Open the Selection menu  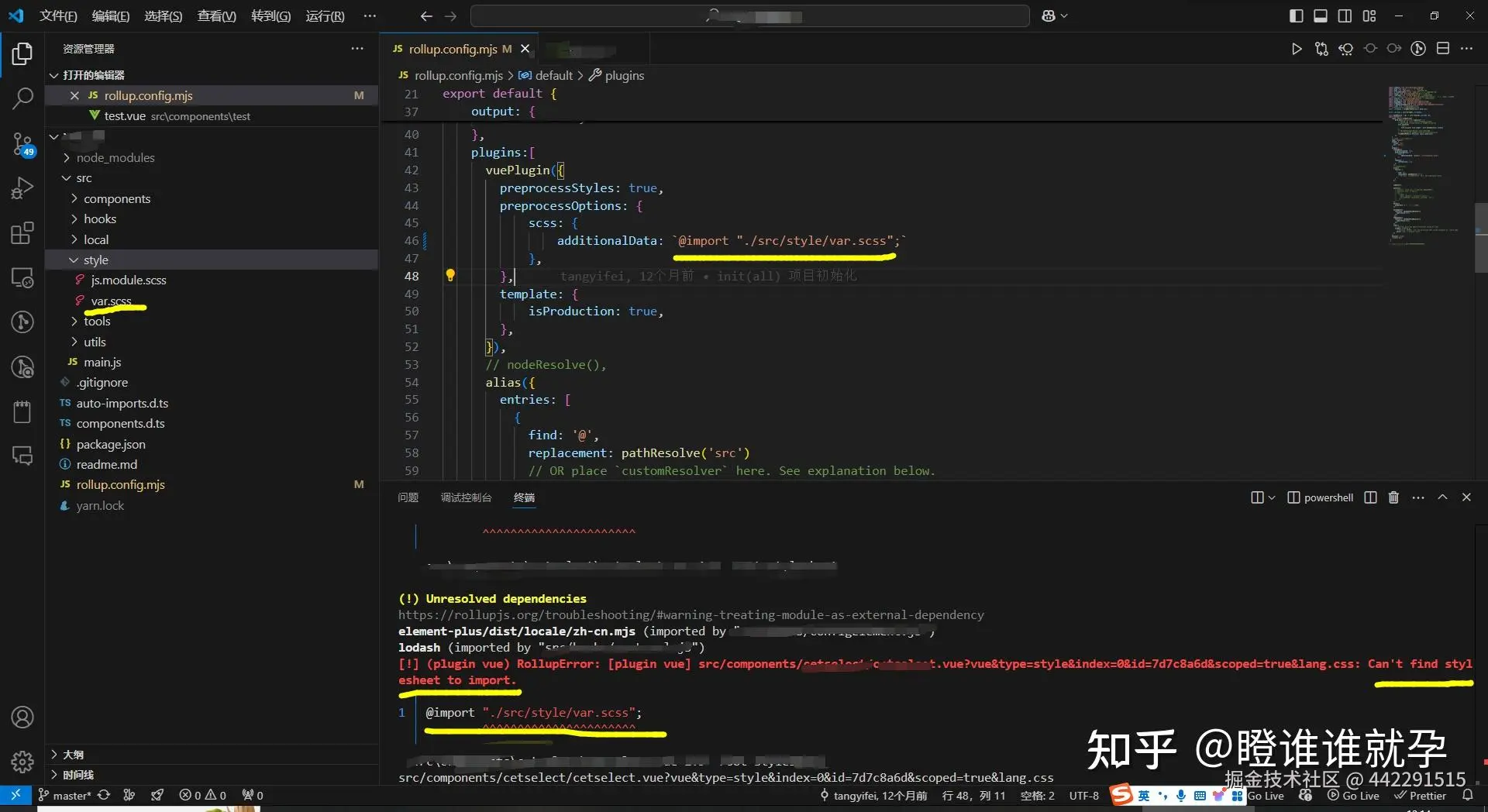pos(164,15)
